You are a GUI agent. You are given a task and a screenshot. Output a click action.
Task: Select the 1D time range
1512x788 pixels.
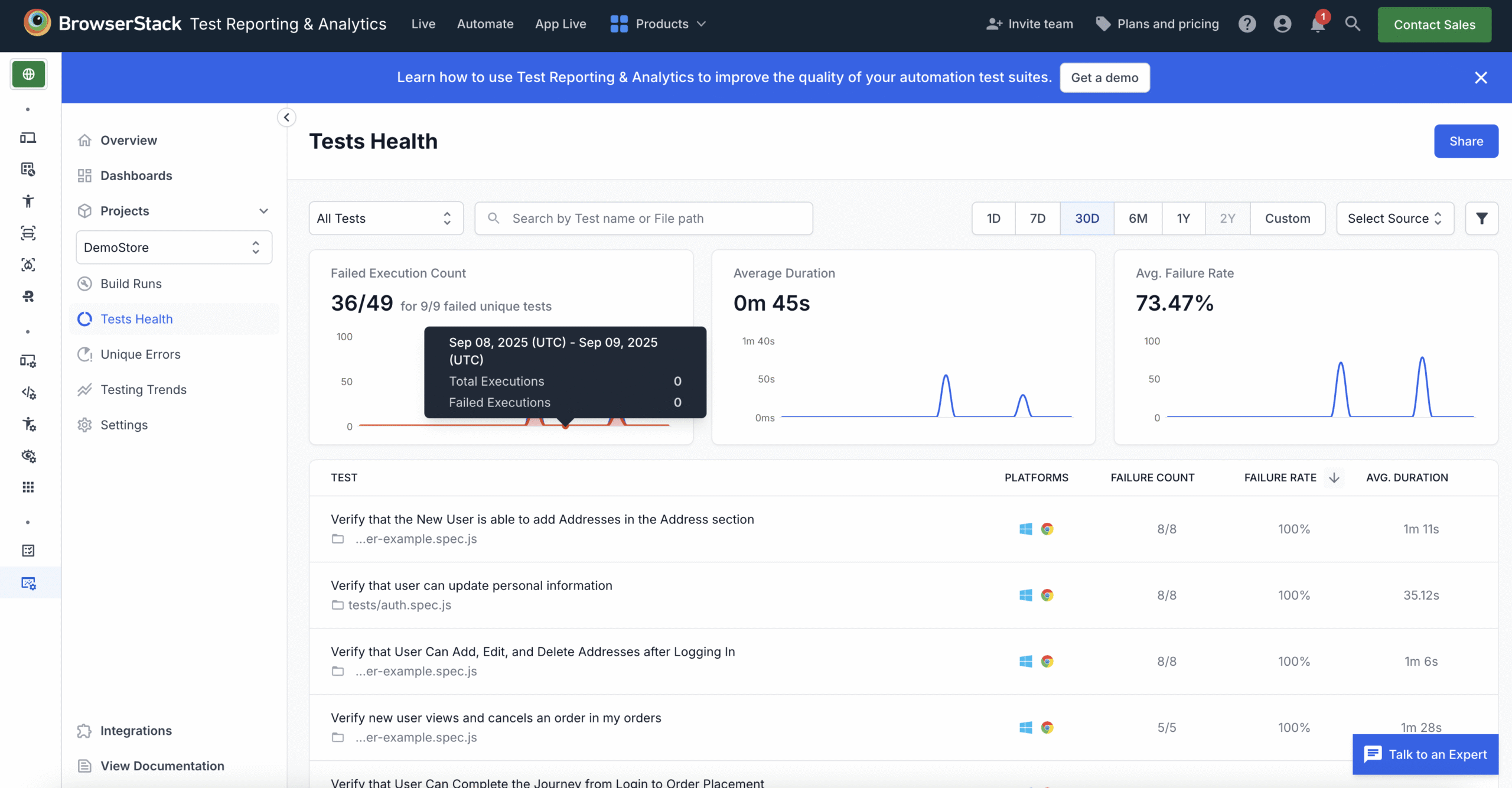coord(993,218)
